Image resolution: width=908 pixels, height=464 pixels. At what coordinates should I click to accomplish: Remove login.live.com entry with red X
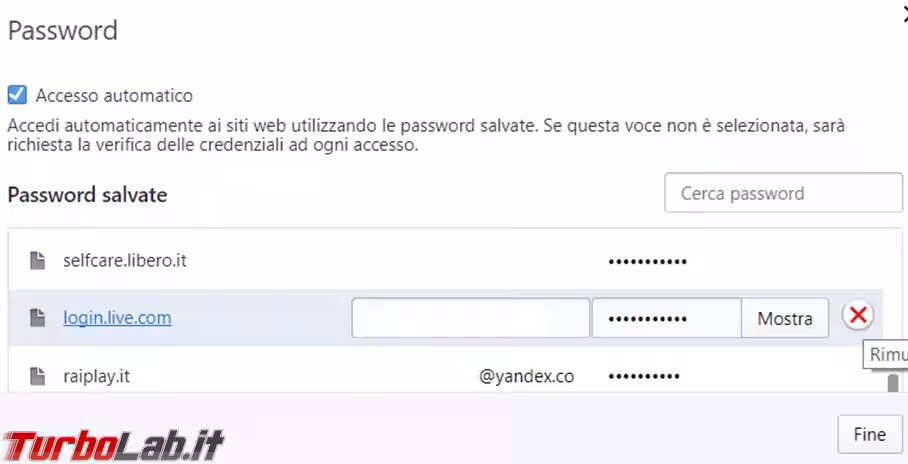pyautogui.click(x=857, y=316)
